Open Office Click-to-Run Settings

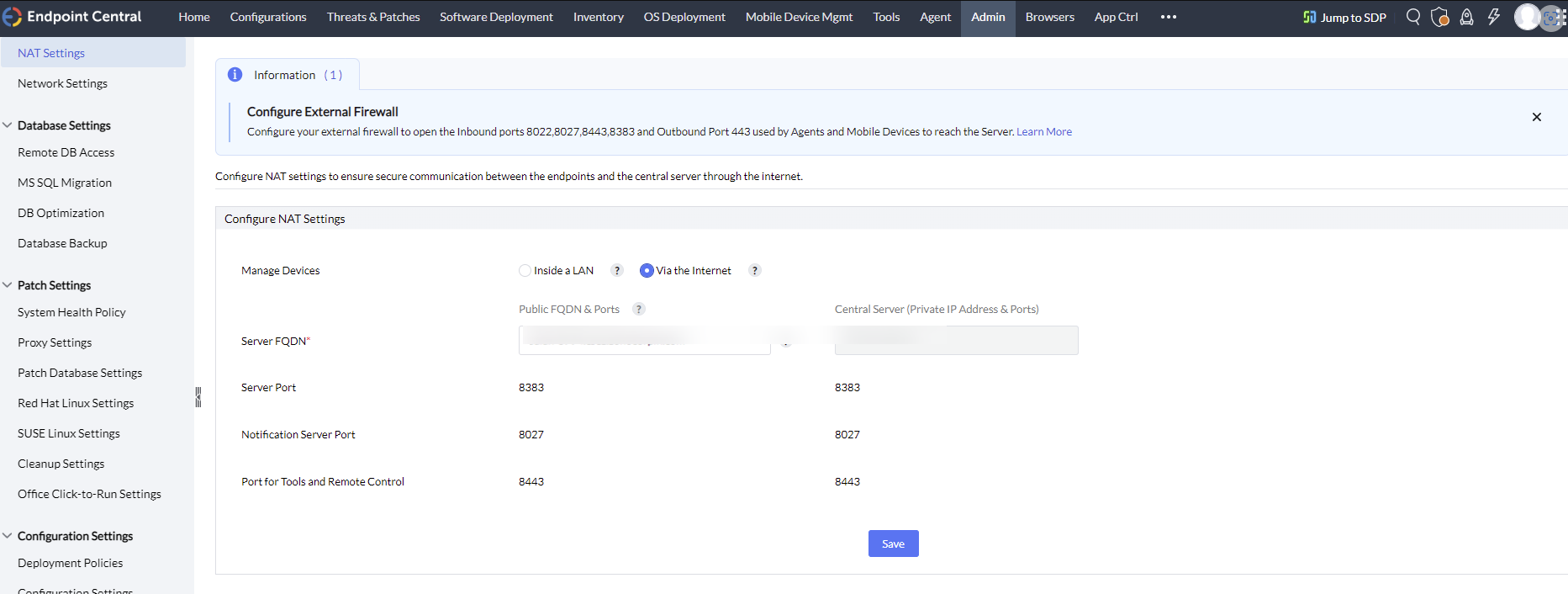[x=89, y=494]
